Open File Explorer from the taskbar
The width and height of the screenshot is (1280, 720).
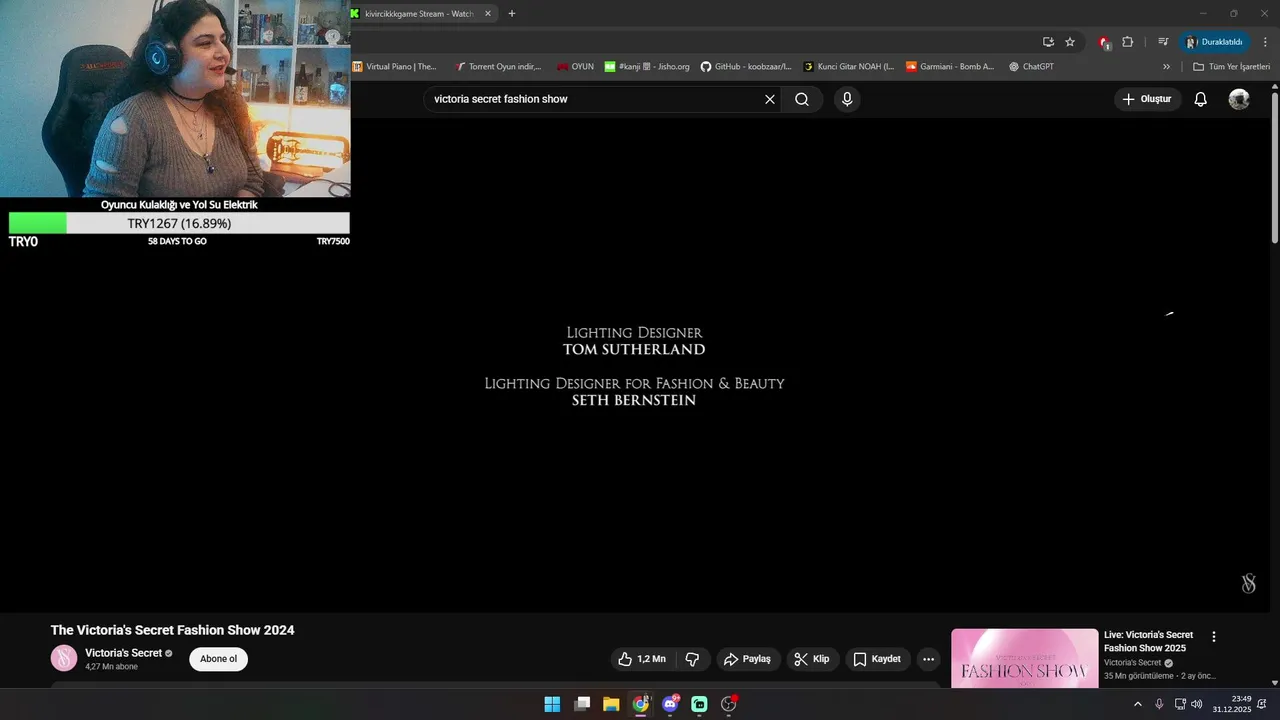611,704
